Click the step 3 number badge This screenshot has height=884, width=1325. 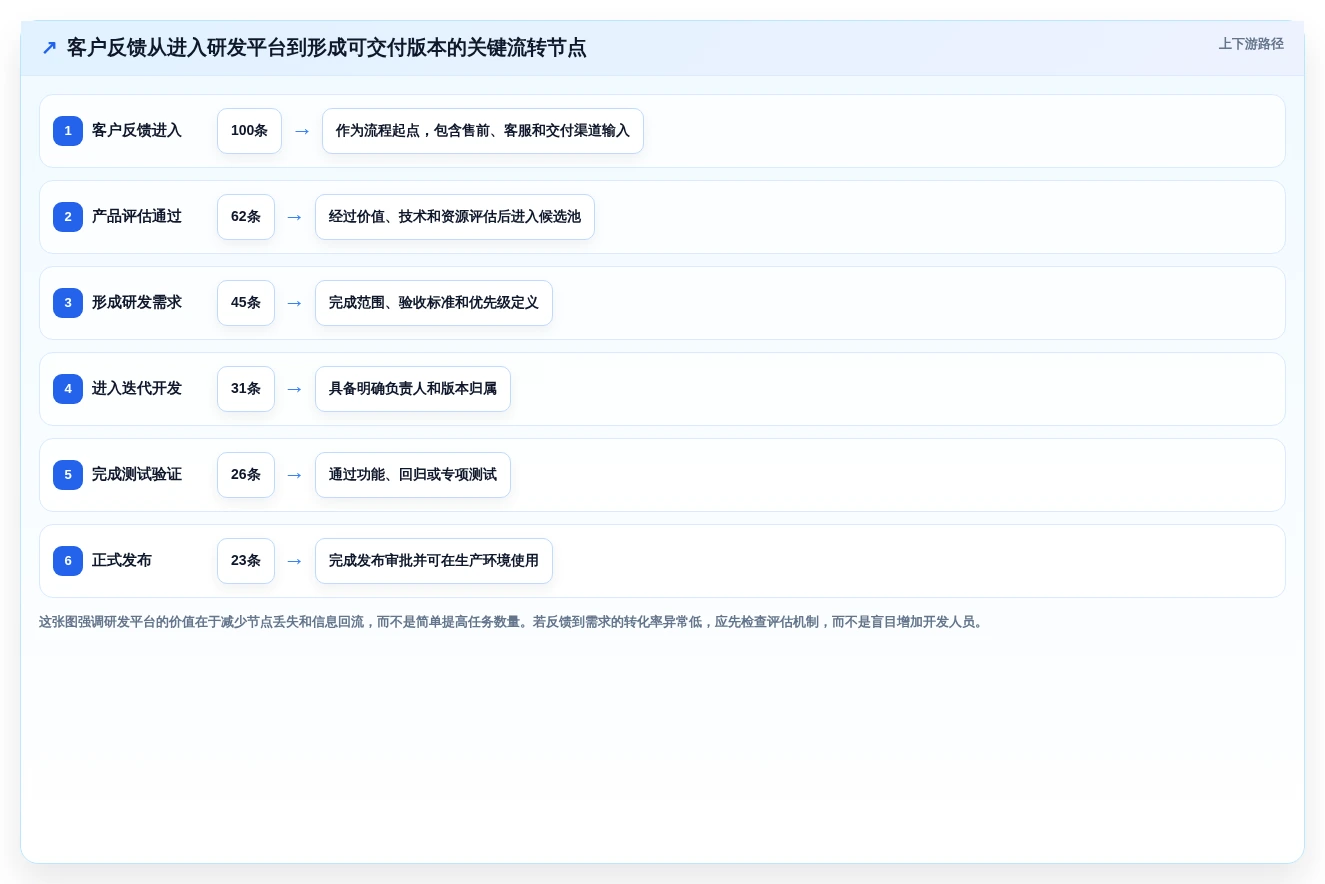(68, 303)
